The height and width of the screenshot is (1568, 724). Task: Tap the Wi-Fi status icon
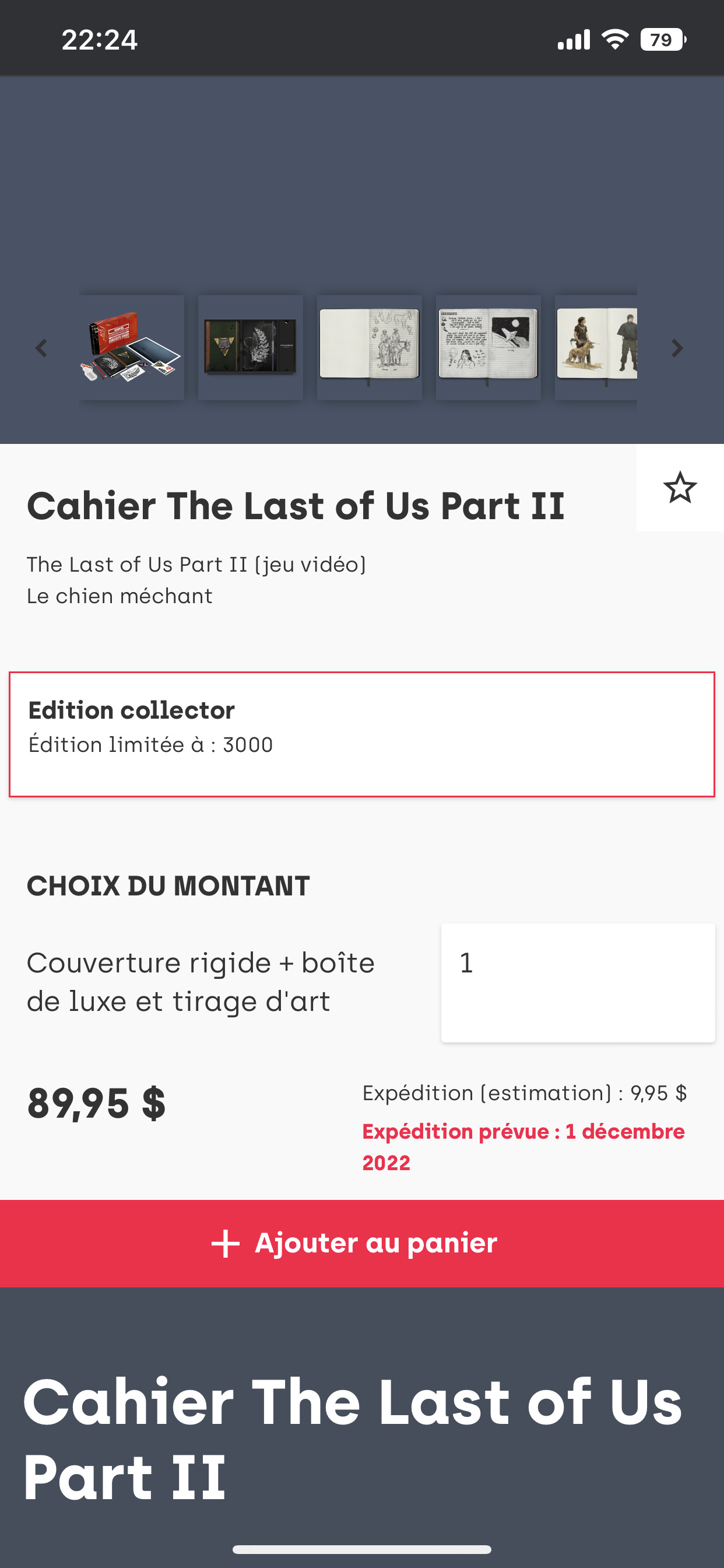point(614,40)
